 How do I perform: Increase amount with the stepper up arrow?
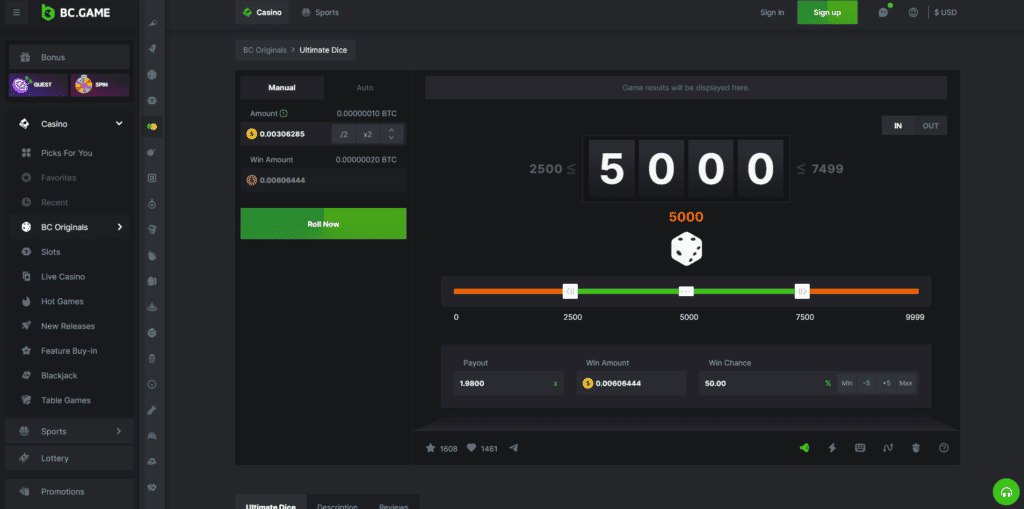pyautogui.click(x=391, y=130)
